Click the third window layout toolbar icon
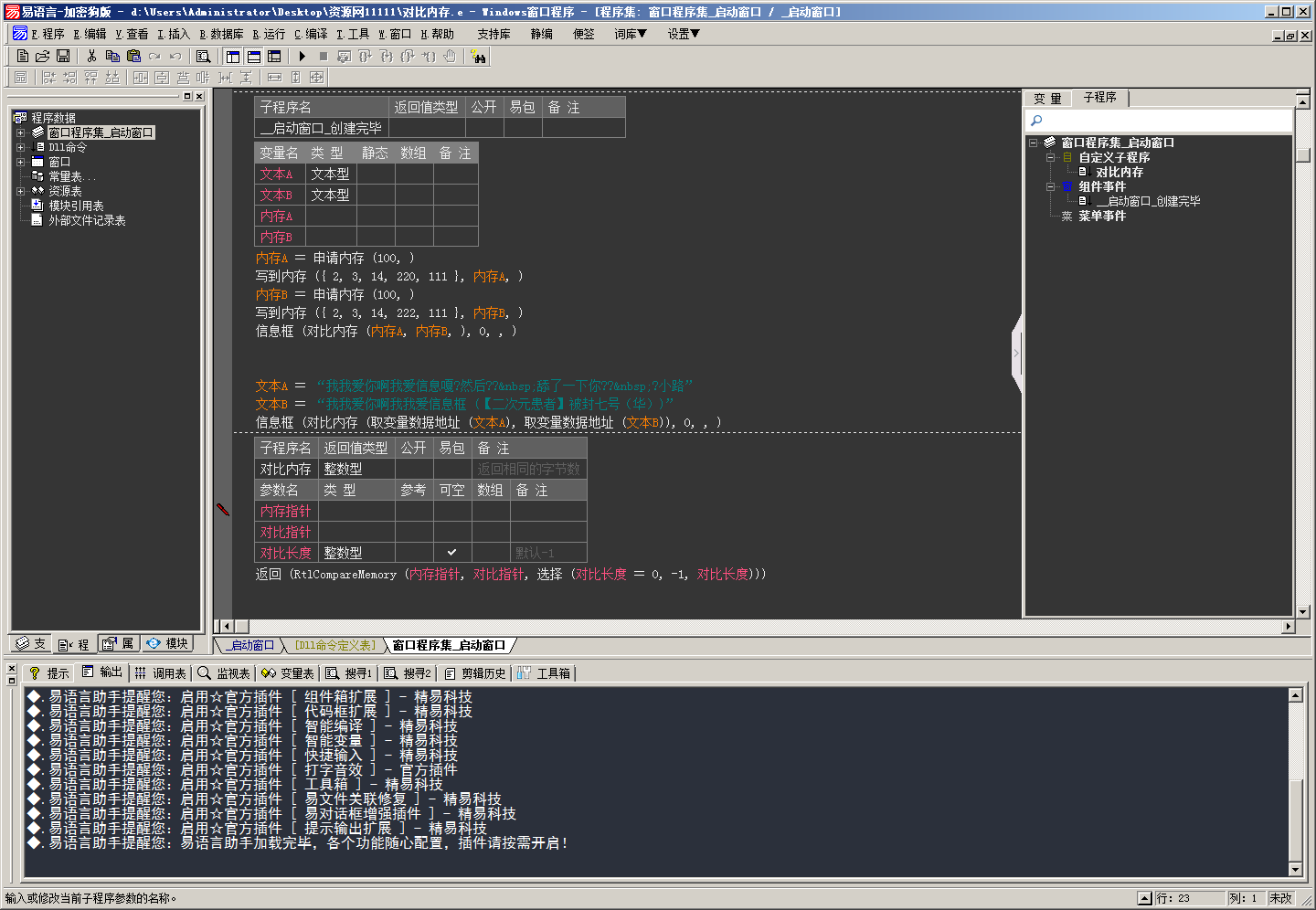Viewport: 1316px width, 910px height. [x=274, y=56]
